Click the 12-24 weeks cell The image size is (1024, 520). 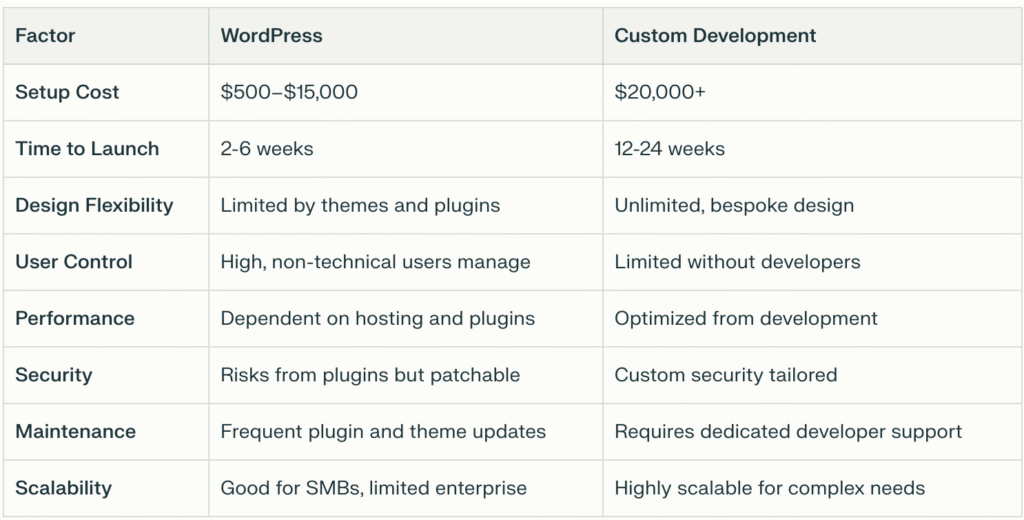pyautogui.click(x=669, y=149)
